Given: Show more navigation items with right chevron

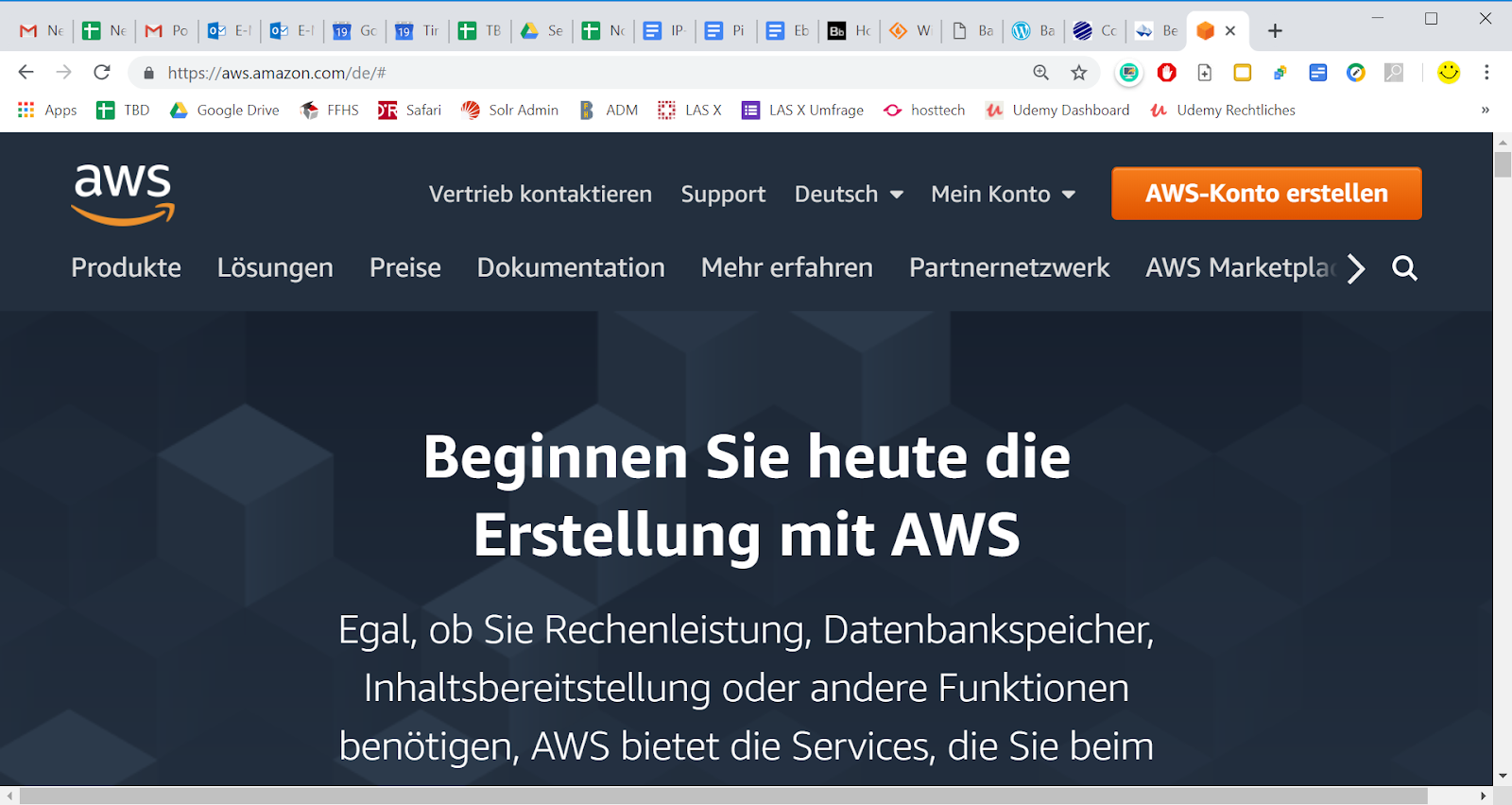Looking at the screenshot, I should coord(1356,268).
